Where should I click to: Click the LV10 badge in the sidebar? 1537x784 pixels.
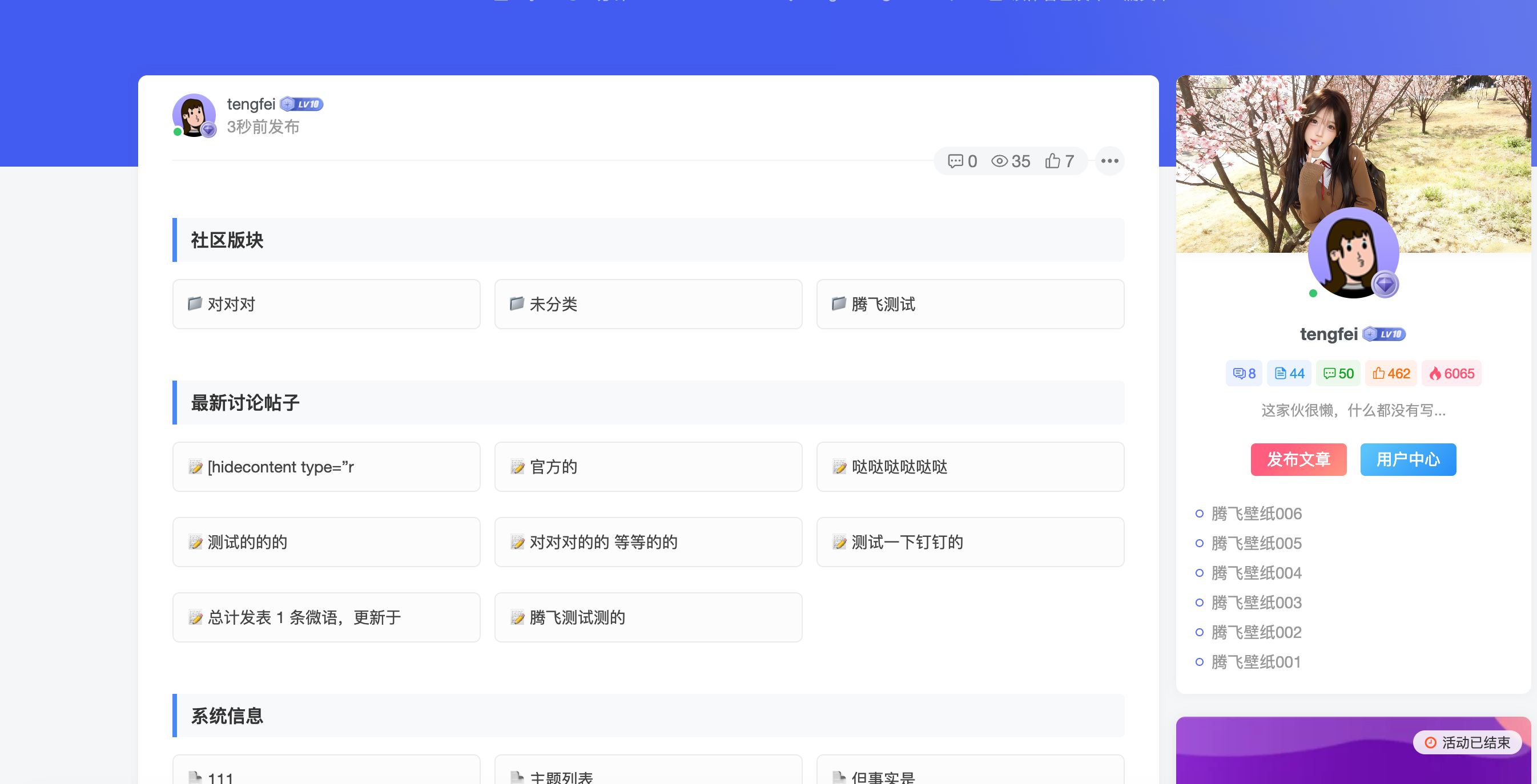point(1384,334)
